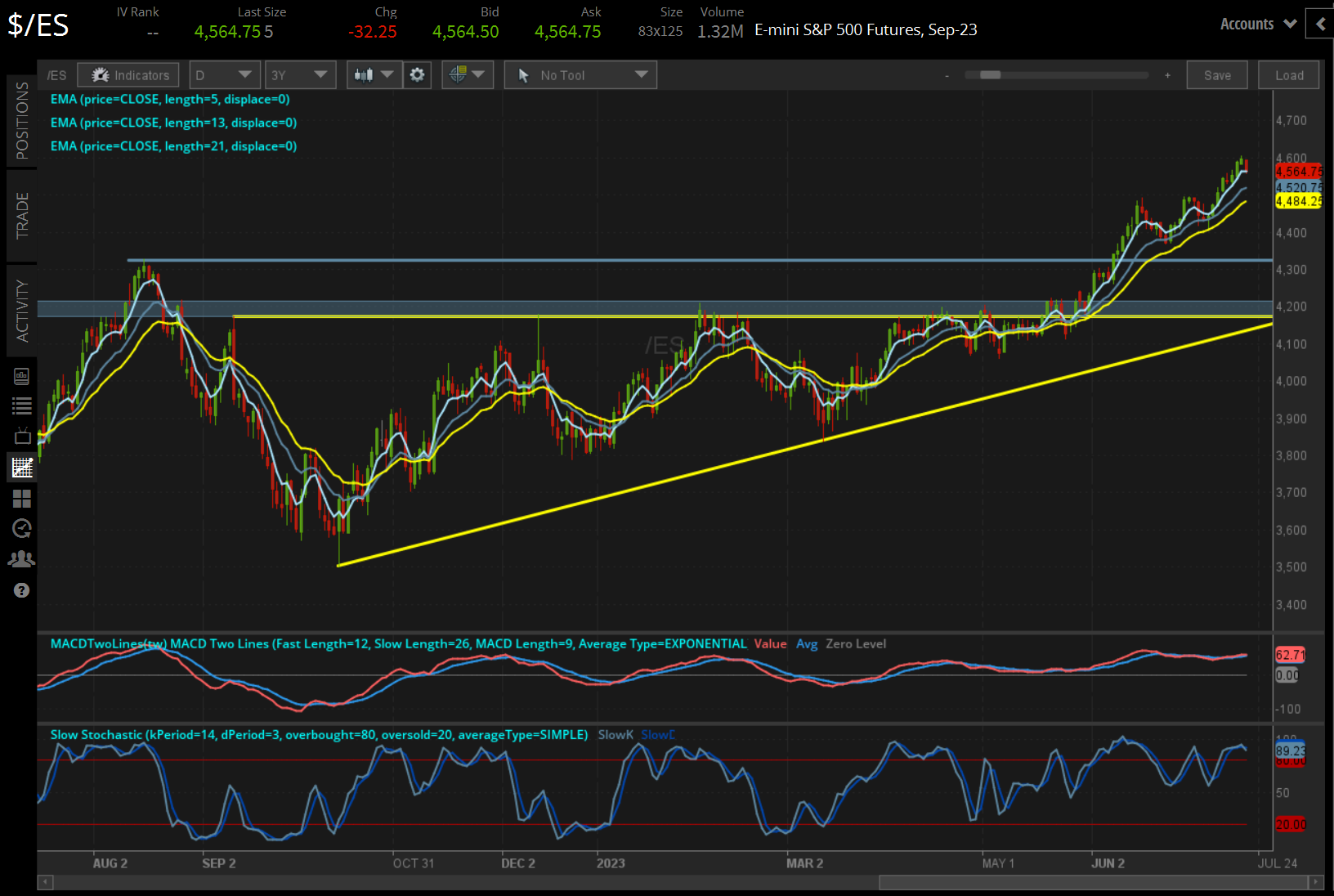This screenshot has width=1334, height=896.
Task: Expand the Accounts dropdown
Action: [1256, 24]
